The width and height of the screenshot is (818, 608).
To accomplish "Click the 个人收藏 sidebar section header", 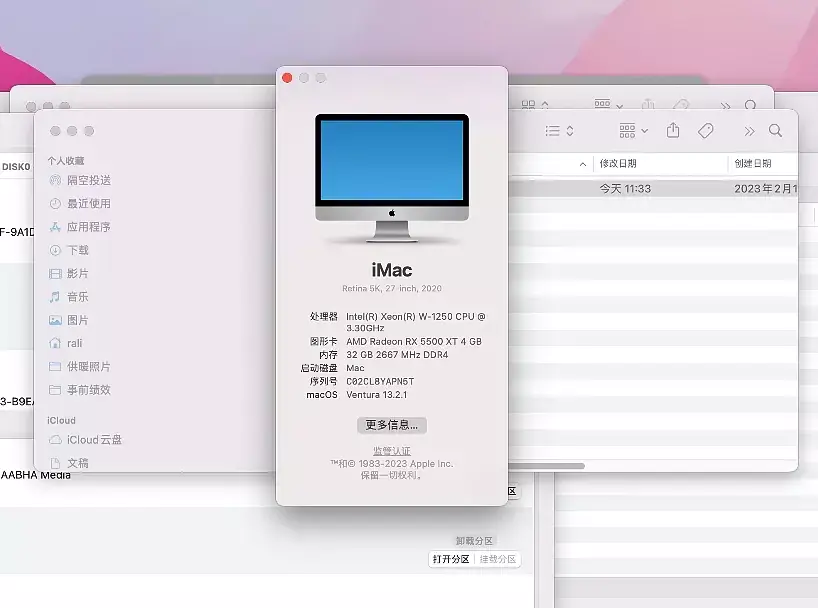I will click(66, 161).
